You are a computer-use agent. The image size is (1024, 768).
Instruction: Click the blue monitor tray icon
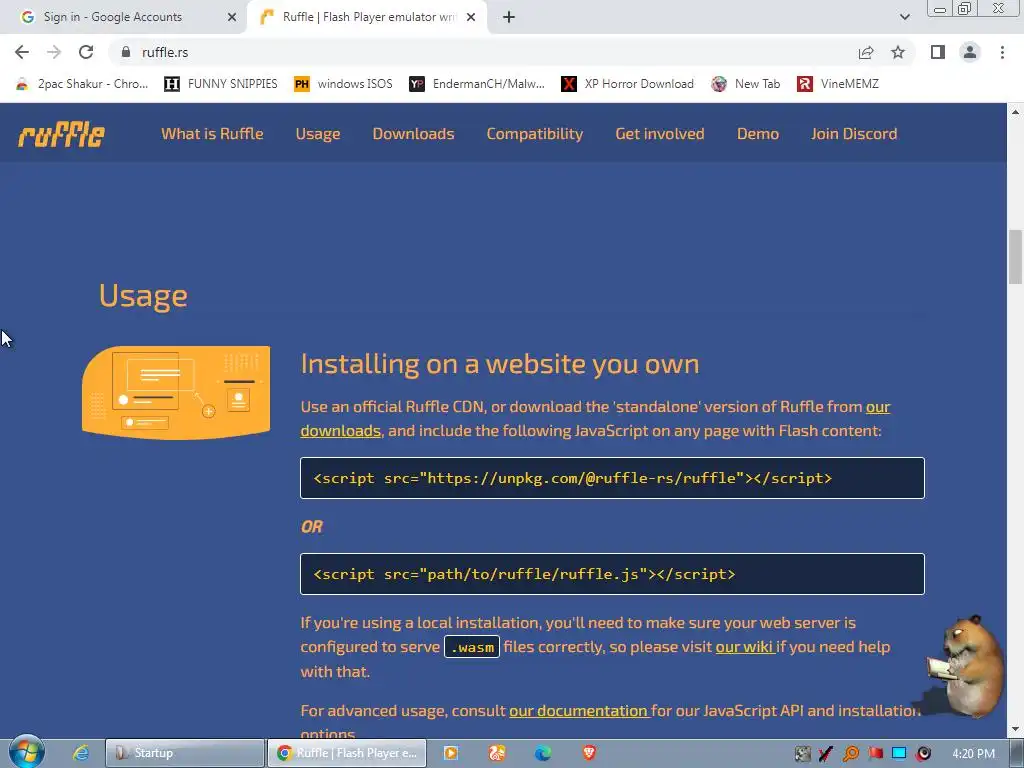tap(899, 754)
